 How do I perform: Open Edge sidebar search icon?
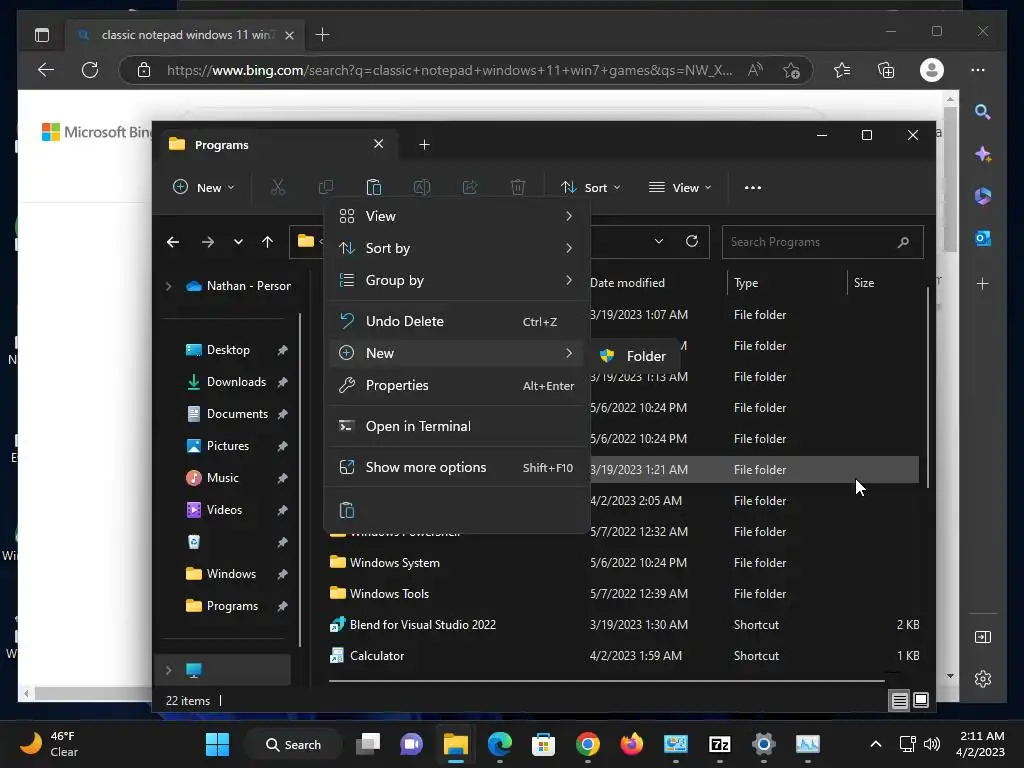point(983,112)
